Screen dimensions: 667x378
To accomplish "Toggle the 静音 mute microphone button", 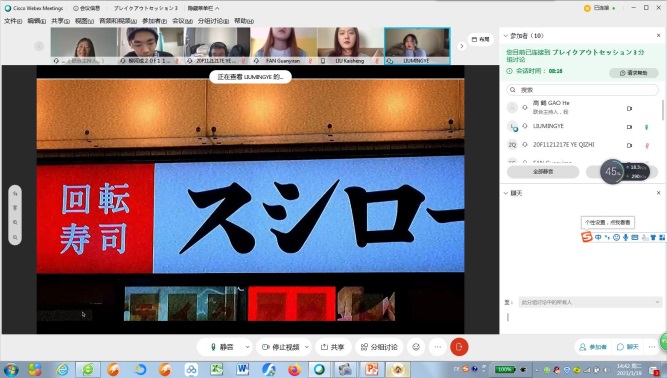I will 222,347.
